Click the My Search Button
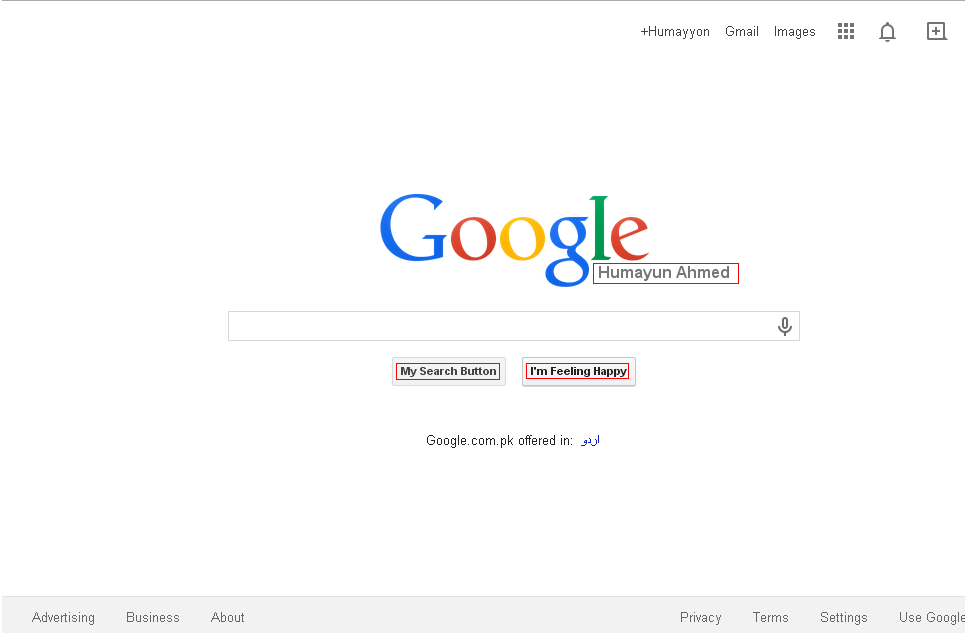 (x=449, y=372)
